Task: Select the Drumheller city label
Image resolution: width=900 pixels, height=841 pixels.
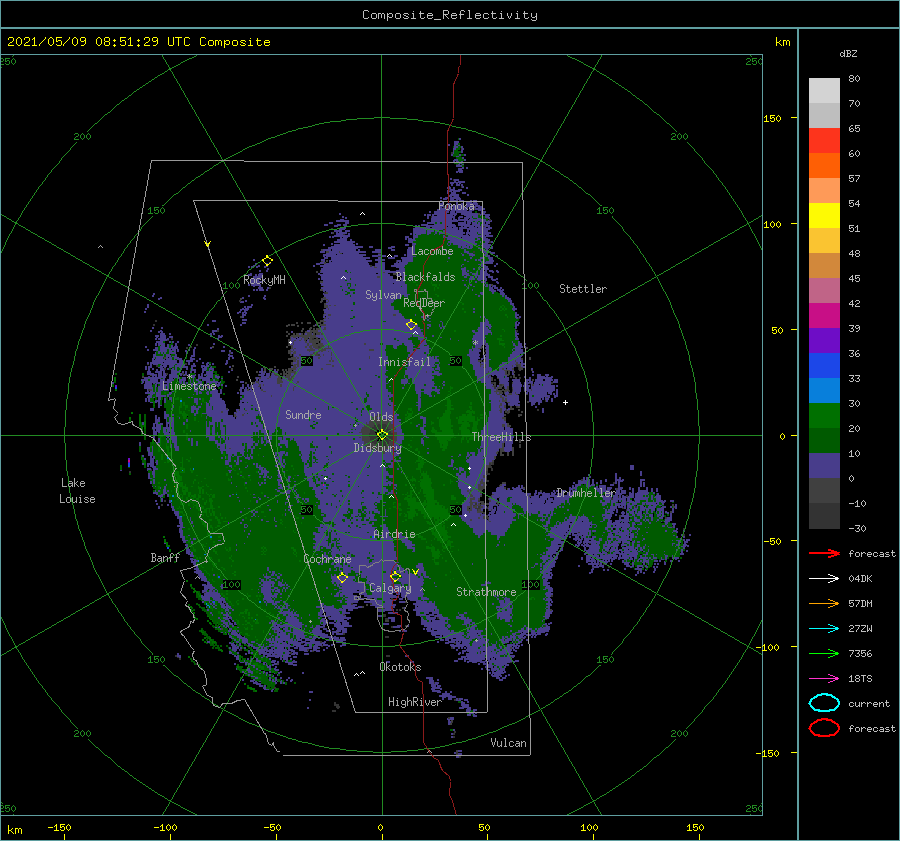Action: click(585, 493)
